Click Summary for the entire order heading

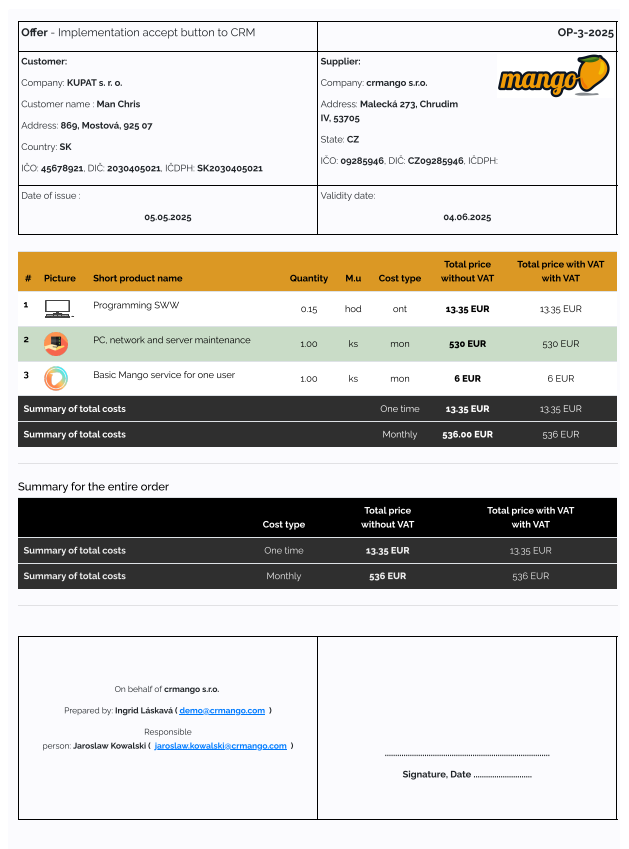[x=93, y=487]
